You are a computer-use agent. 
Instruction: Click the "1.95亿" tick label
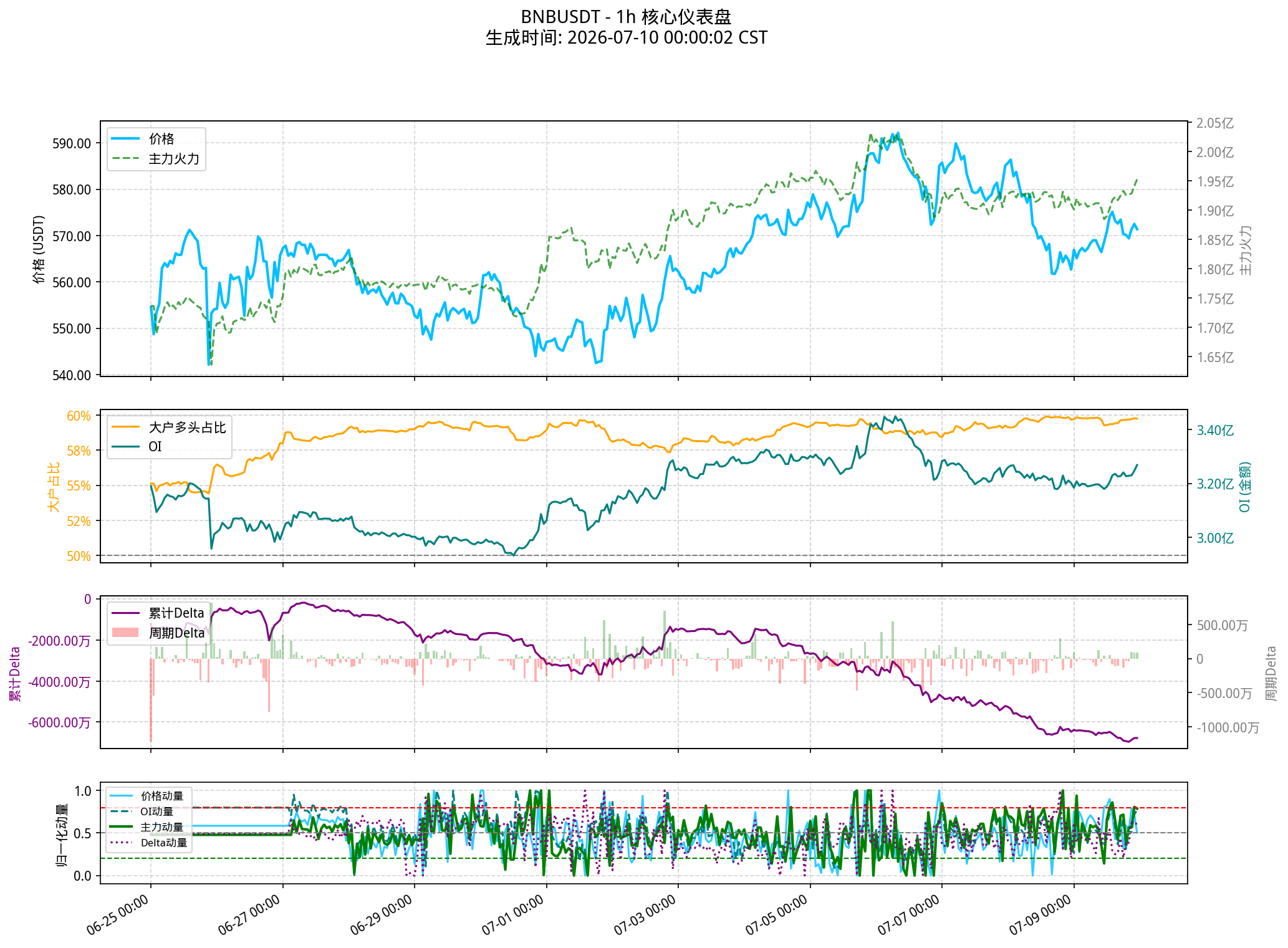1214,182
